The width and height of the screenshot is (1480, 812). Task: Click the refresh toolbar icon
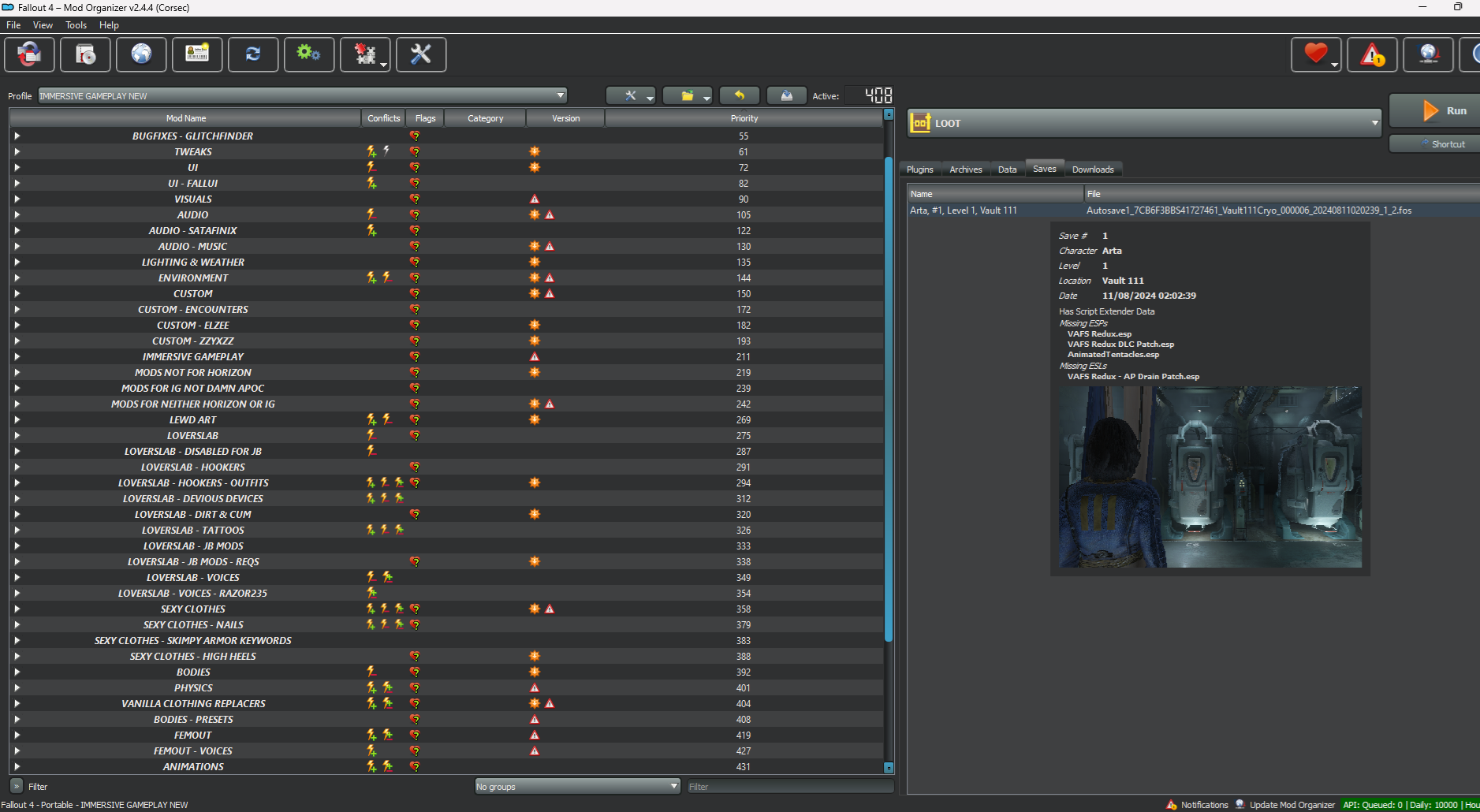click(x=253, y=54)
